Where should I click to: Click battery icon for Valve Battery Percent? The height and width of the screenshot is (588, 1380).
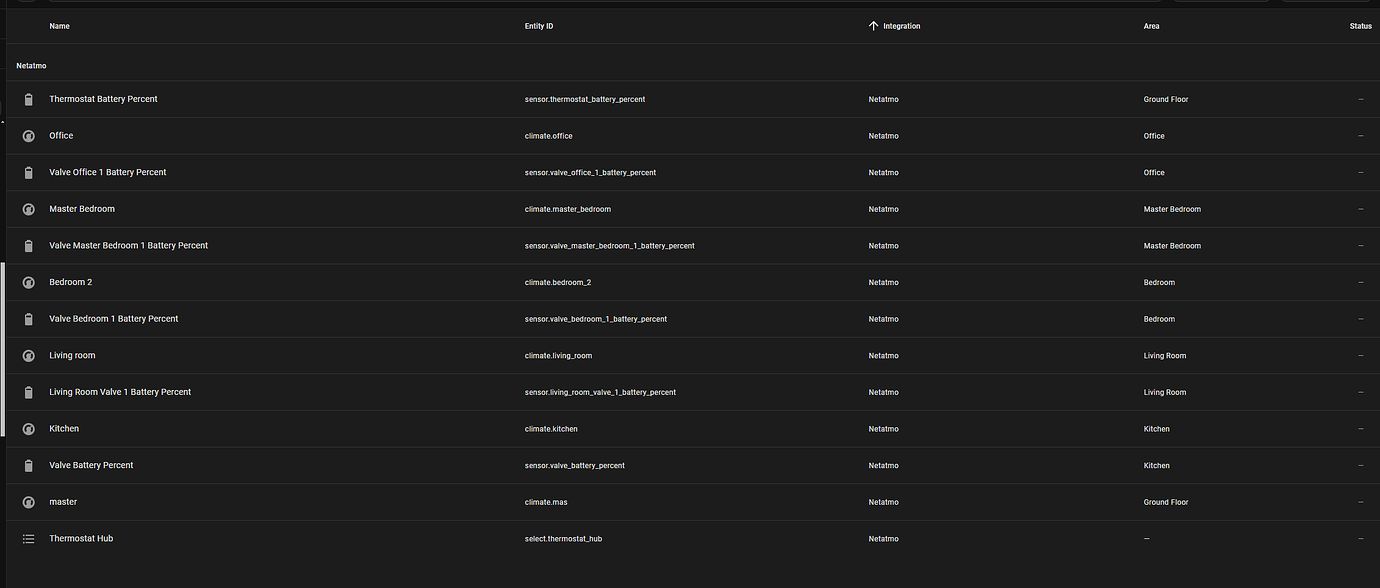pyautogui.click(x=28, y=465)
